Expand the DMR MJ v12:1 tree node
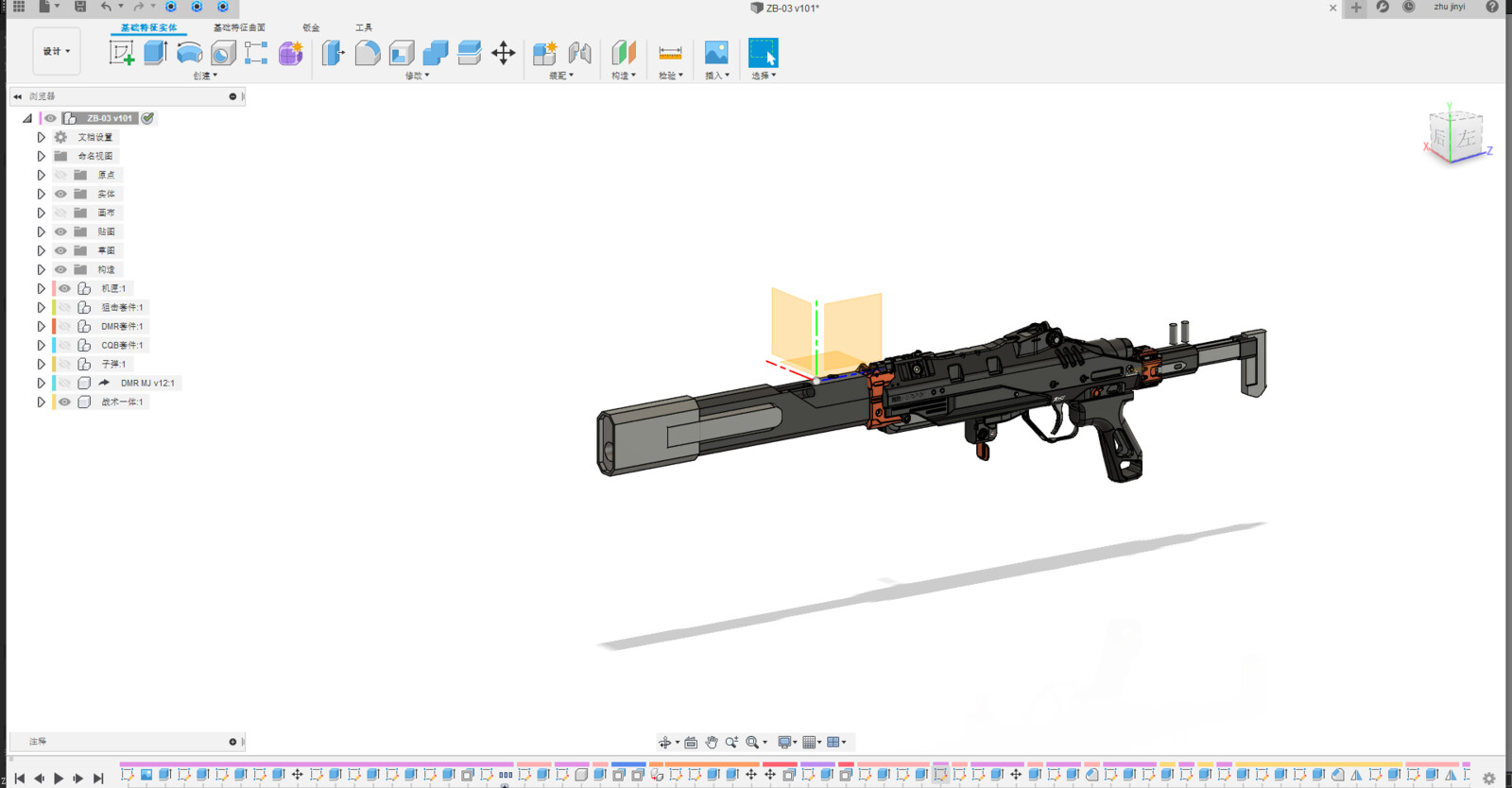Image resolution: width=1512 pixels, height=788 pixels. [41, 383]
